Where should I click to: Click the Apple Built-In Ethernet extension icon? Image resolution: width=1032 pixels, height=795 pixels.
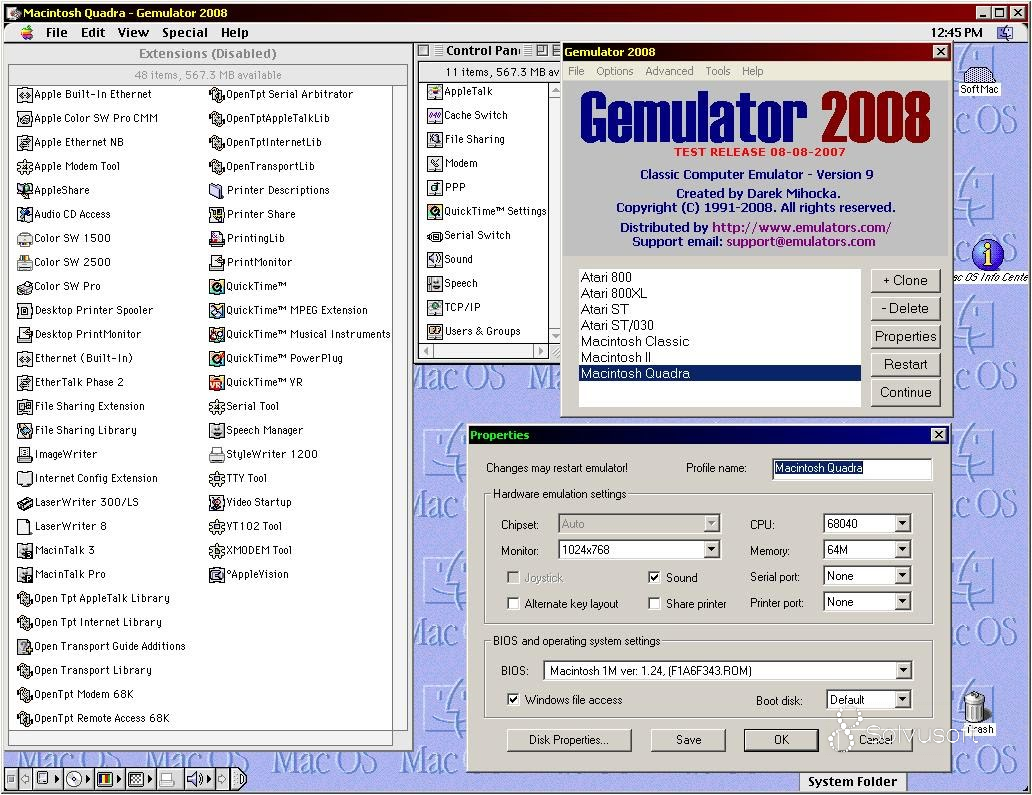pyautogui.click(x=24, y=95)
